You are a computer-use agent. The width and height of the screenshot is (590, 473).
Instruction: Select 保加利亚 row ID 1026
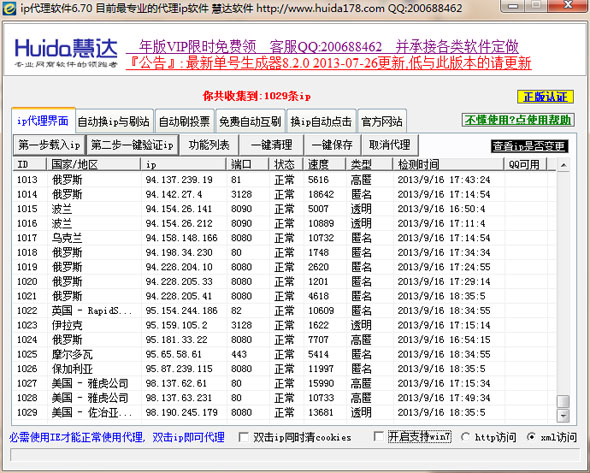(284, 369)
